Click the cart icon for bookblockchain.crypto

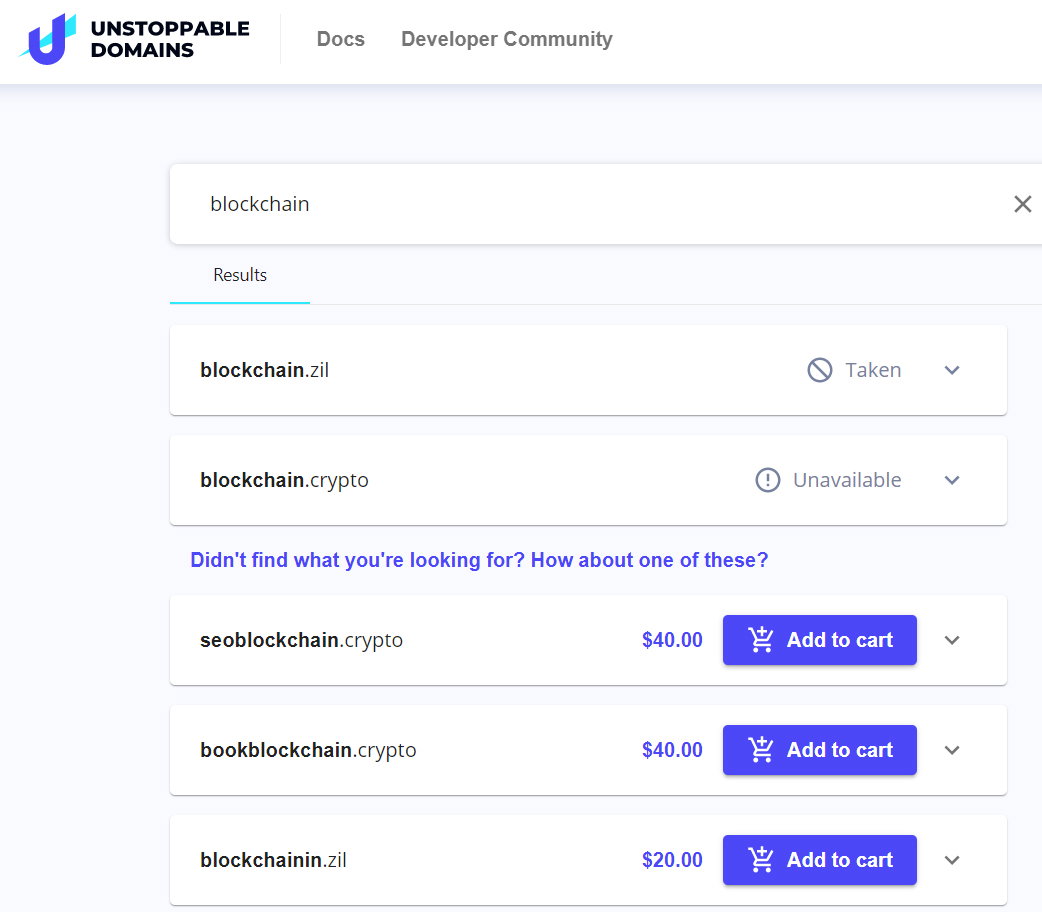coord(761,750)
